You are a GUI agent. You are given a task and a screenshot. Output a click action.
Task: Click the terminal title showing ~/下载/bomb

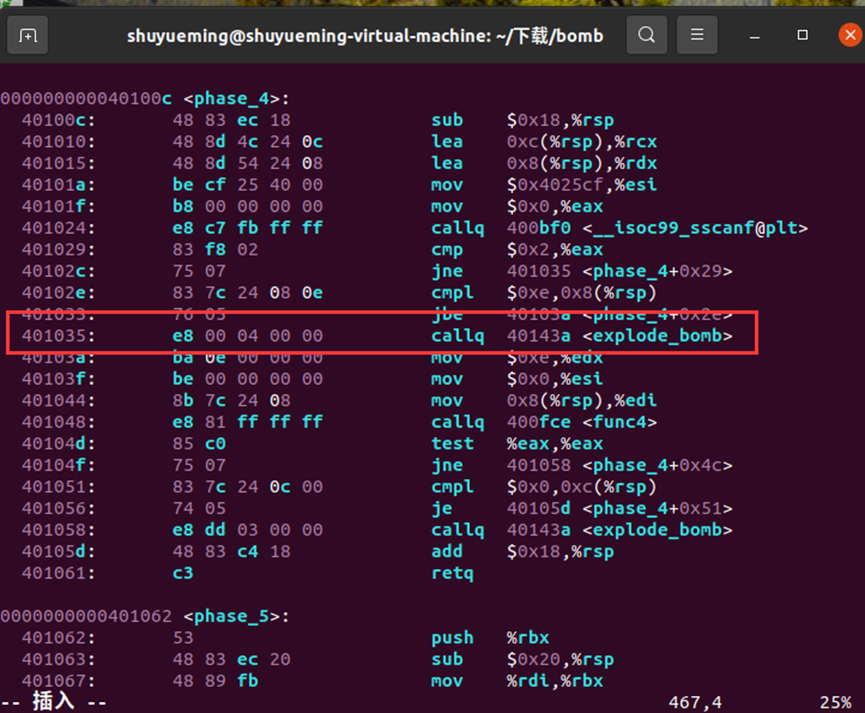364,35
